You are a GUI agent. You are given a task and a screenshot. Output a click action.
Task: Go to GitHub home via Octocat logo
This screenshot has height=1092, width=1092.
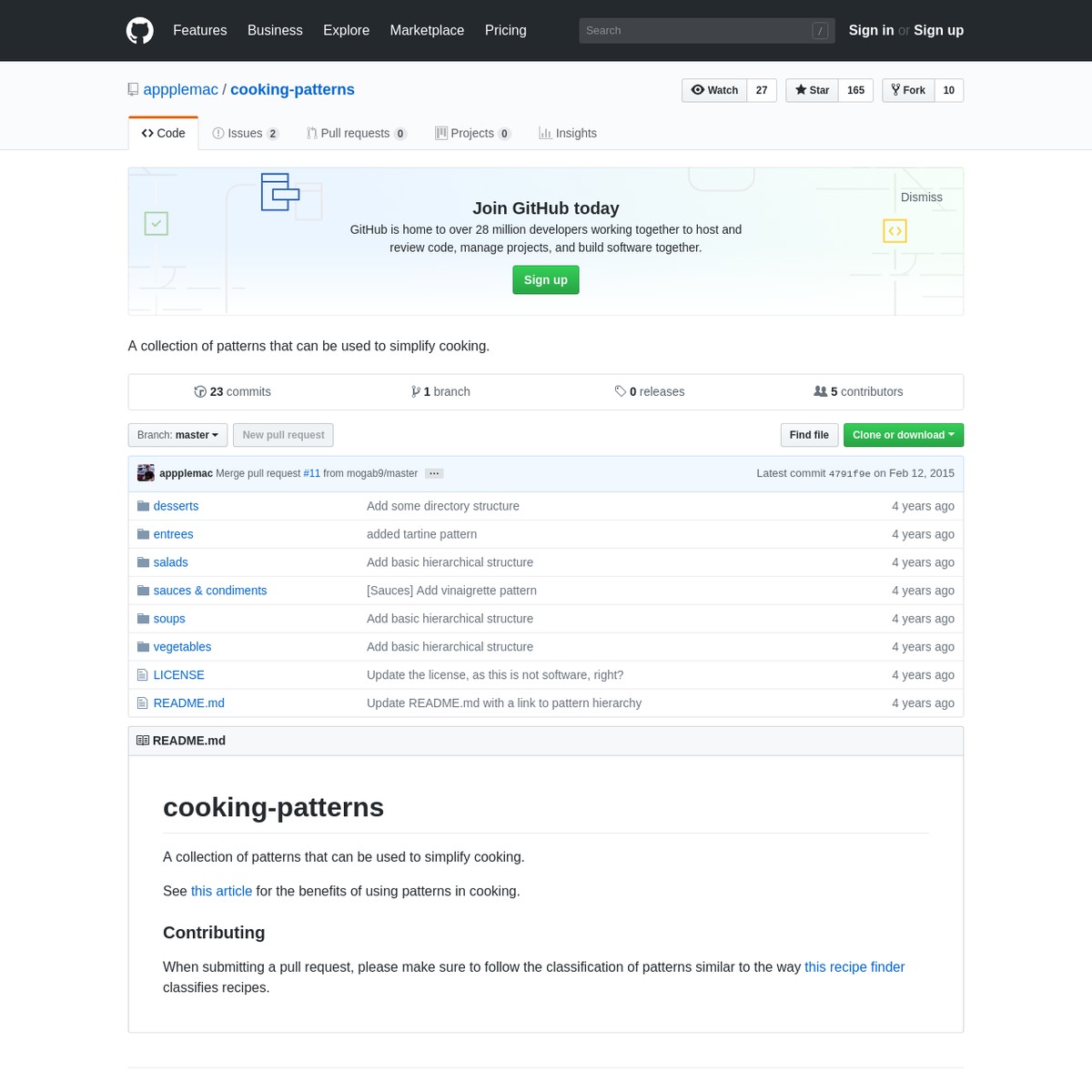(139, 30)
